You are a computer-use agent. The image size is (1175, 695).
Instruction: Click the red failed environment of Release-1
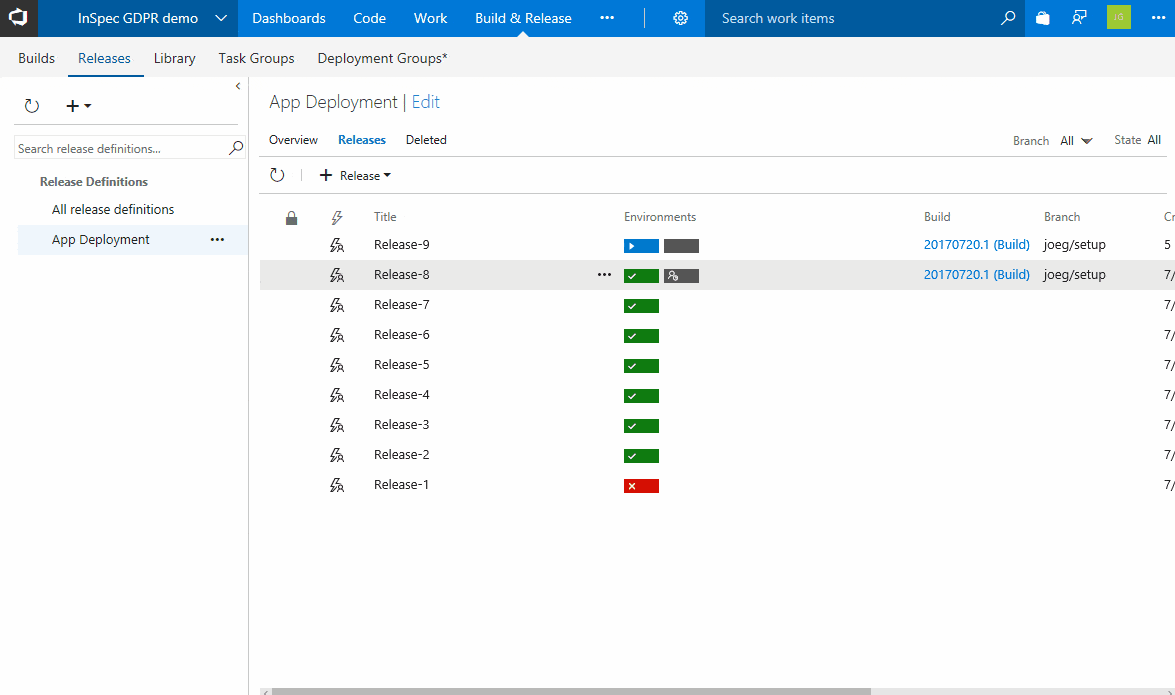pos(641,486)
